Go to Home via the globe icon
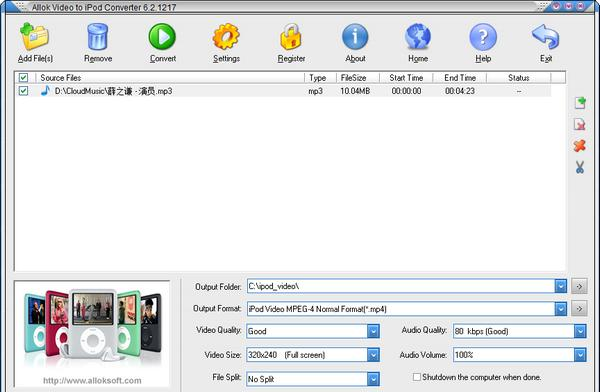 (x=418, y=37)
